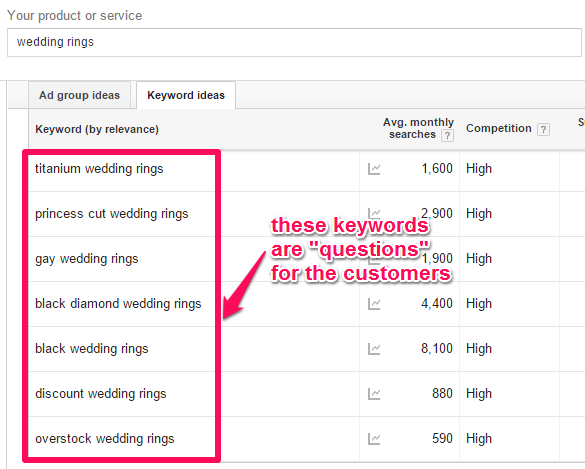Click help icon next to Avg. monthly searches
This screenshot has width=585, height=469.
[x=447, y=135]
